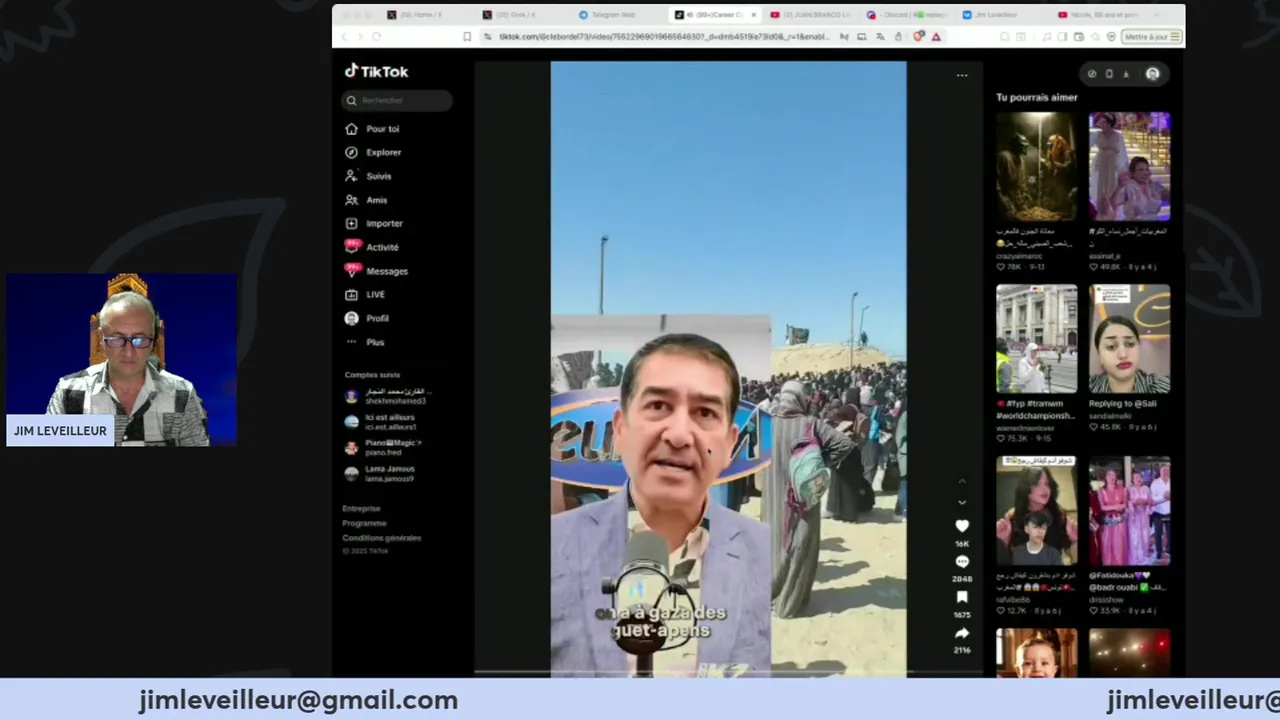Viewport: 1280px width, 720px height.
Task: Click the Programme footer link
Action: pos(364,523)
